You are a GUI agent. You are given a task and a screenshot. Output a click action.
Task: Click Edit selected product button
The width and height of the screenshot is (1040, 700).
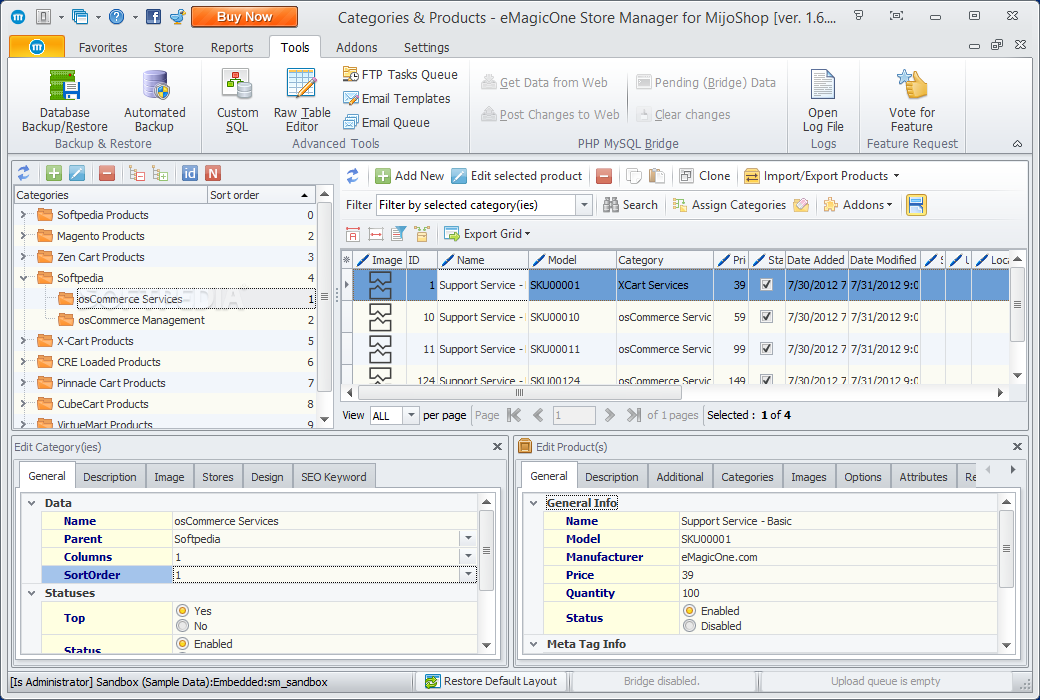pyautogui.click(x=517, y=176)
